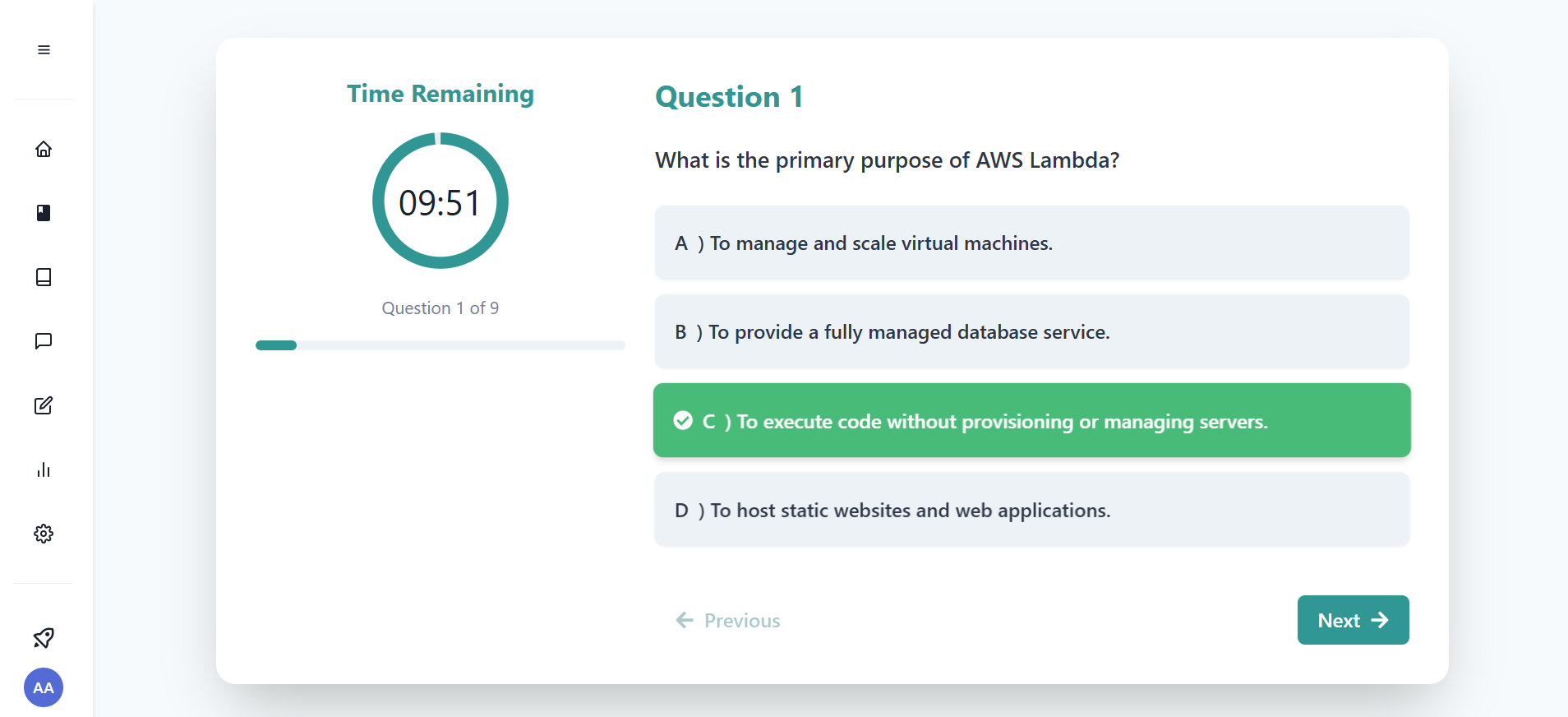Select answer D about hosting static websites

coord(1031,510)
